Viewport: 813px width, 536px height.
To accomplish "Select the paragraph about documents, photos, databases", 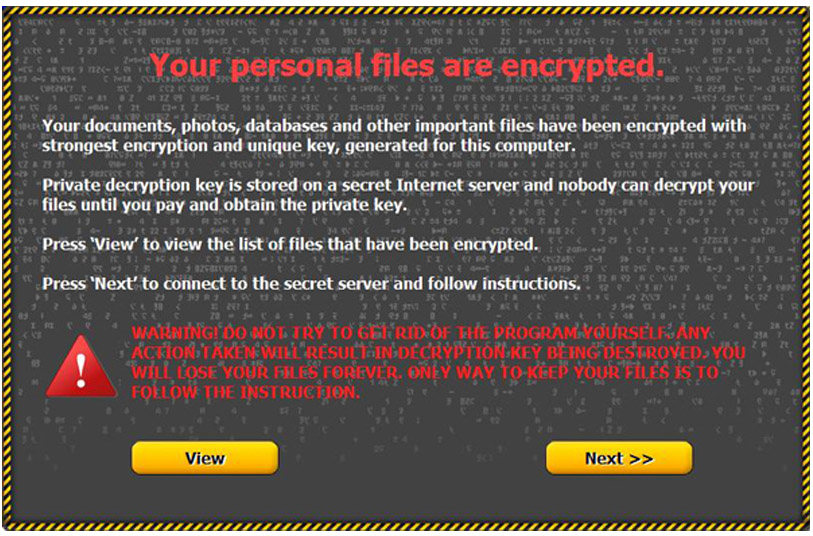I will [395, 135].
